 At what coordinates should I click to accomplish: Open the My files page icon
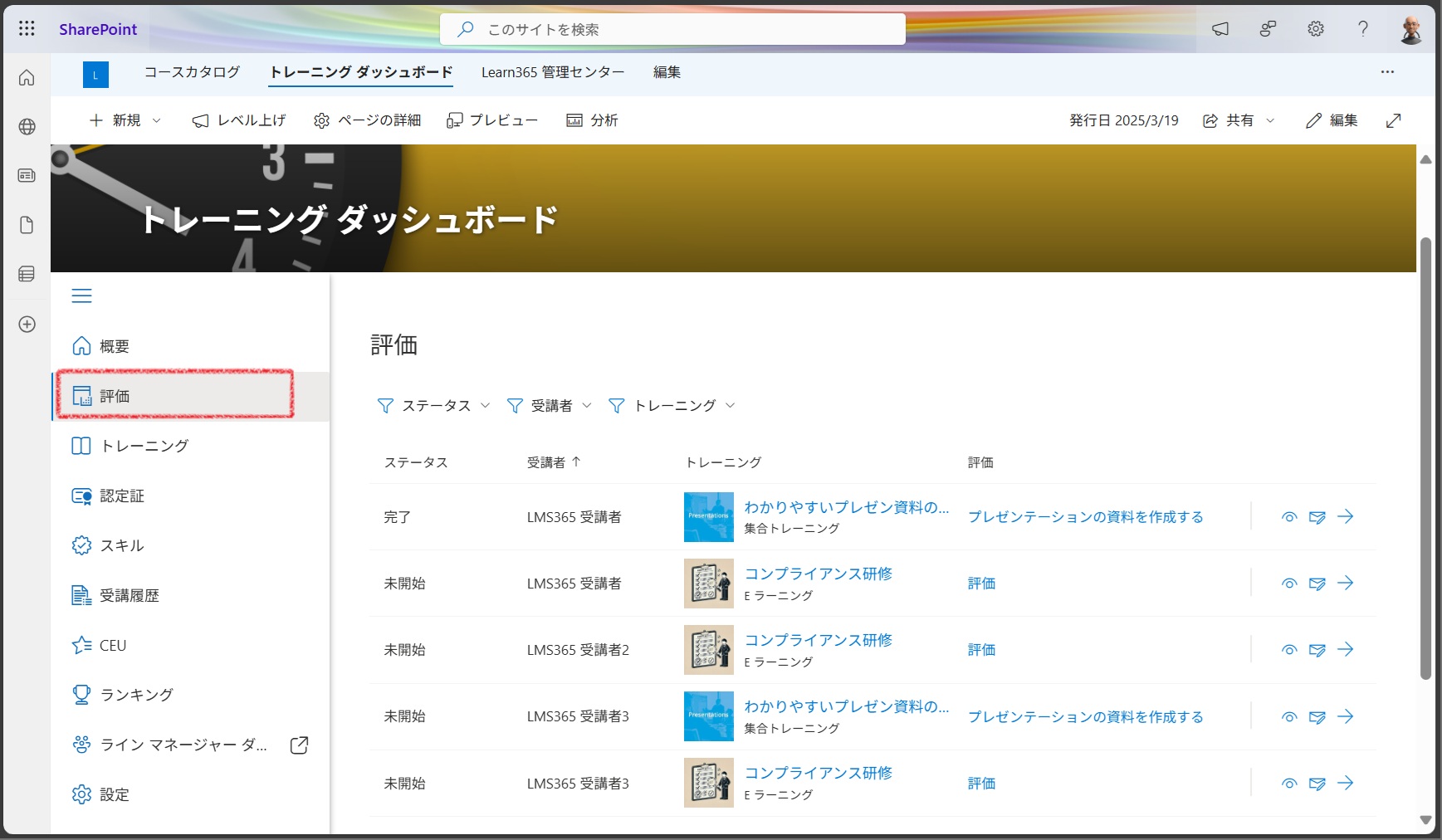27,225
